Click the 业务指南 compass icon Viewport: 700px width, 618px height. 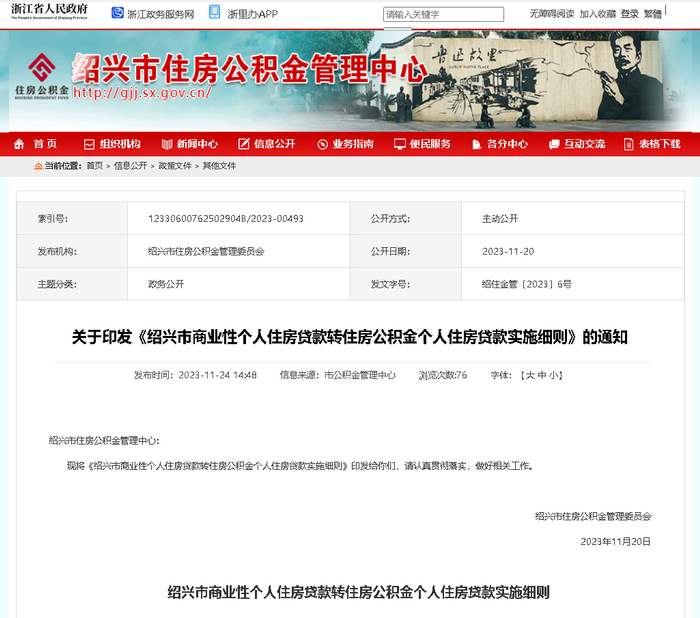click(322, 144)
